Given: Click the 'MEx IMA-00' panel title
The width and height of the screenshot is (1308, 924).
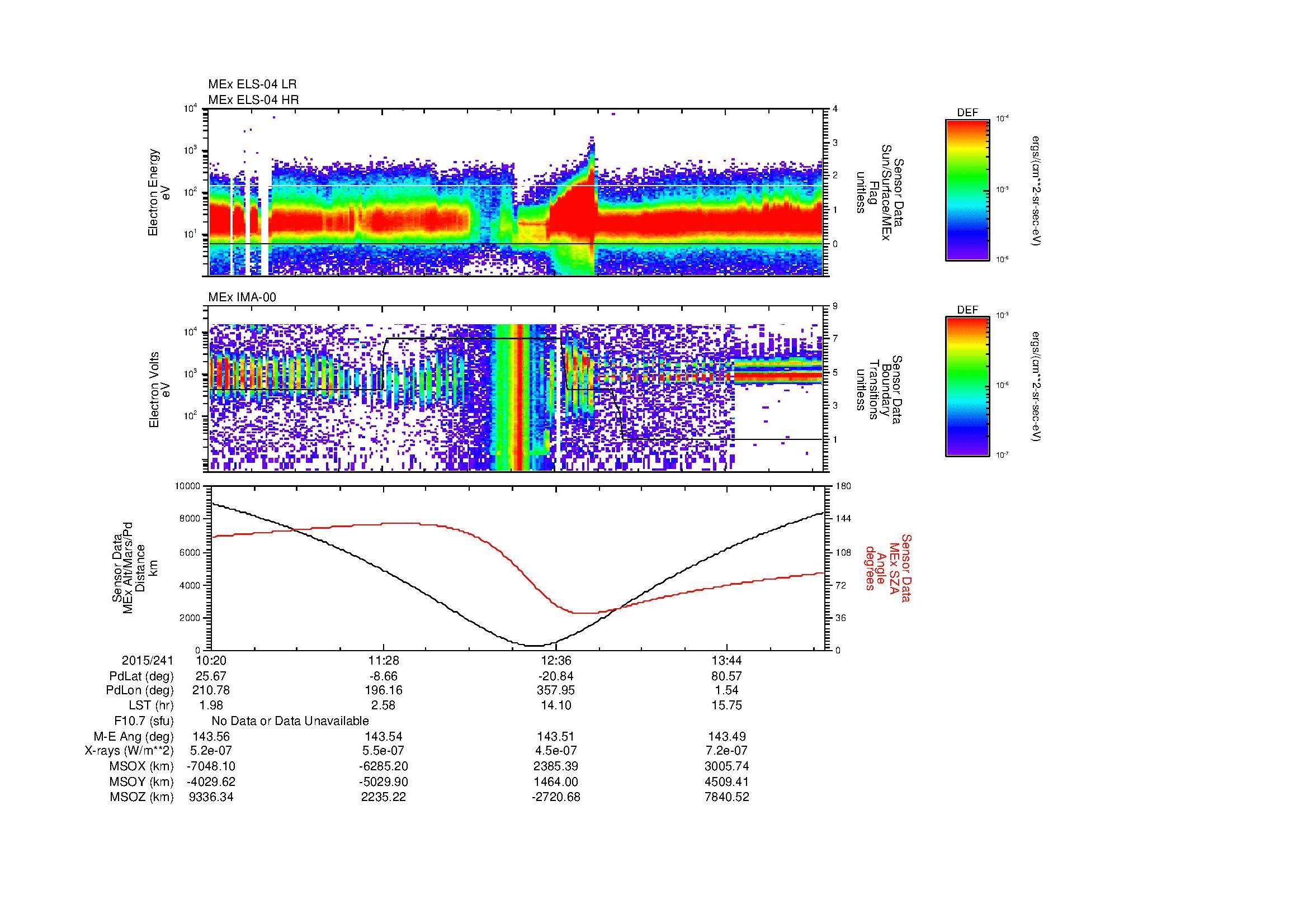Looking at the screenshot, I should tap(242, 297).
